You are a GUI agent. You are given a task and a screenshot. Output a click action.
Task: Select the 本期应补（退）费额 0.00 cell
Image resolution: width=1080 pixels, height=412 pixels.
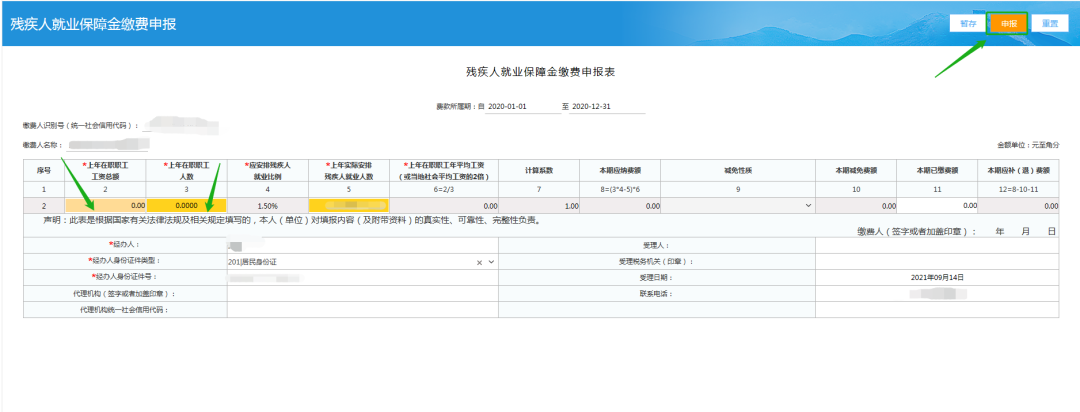tap(1019, 205)
